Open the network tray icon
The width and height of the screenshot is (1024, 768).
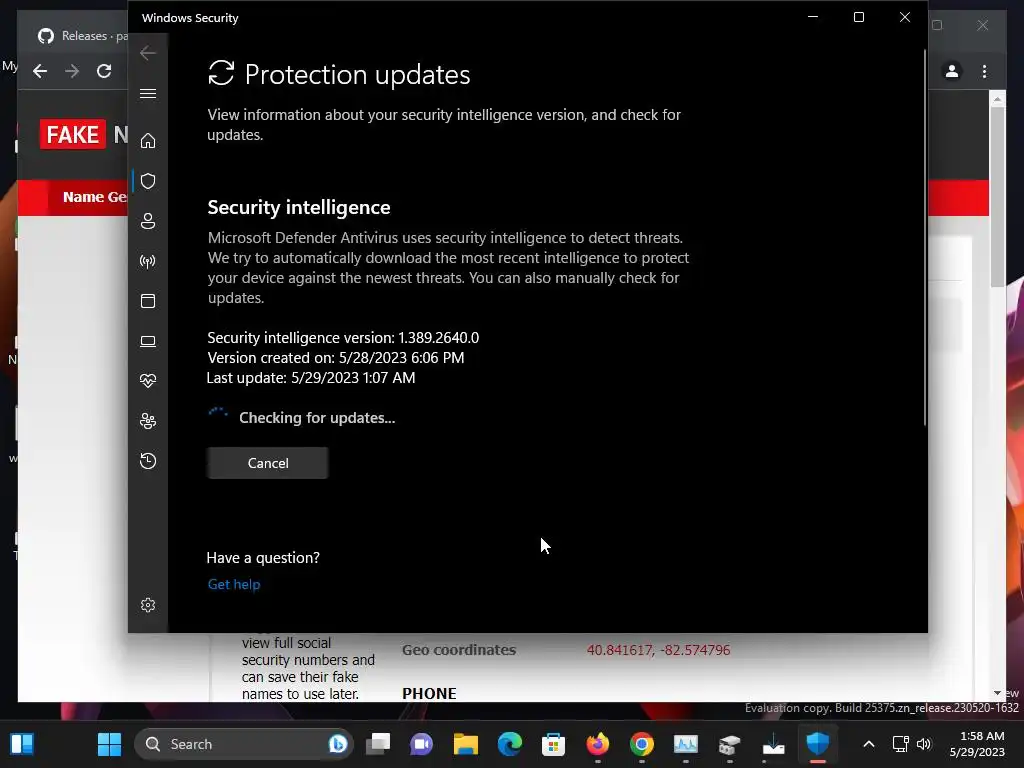pyautogui.click(x=901, y=744)
